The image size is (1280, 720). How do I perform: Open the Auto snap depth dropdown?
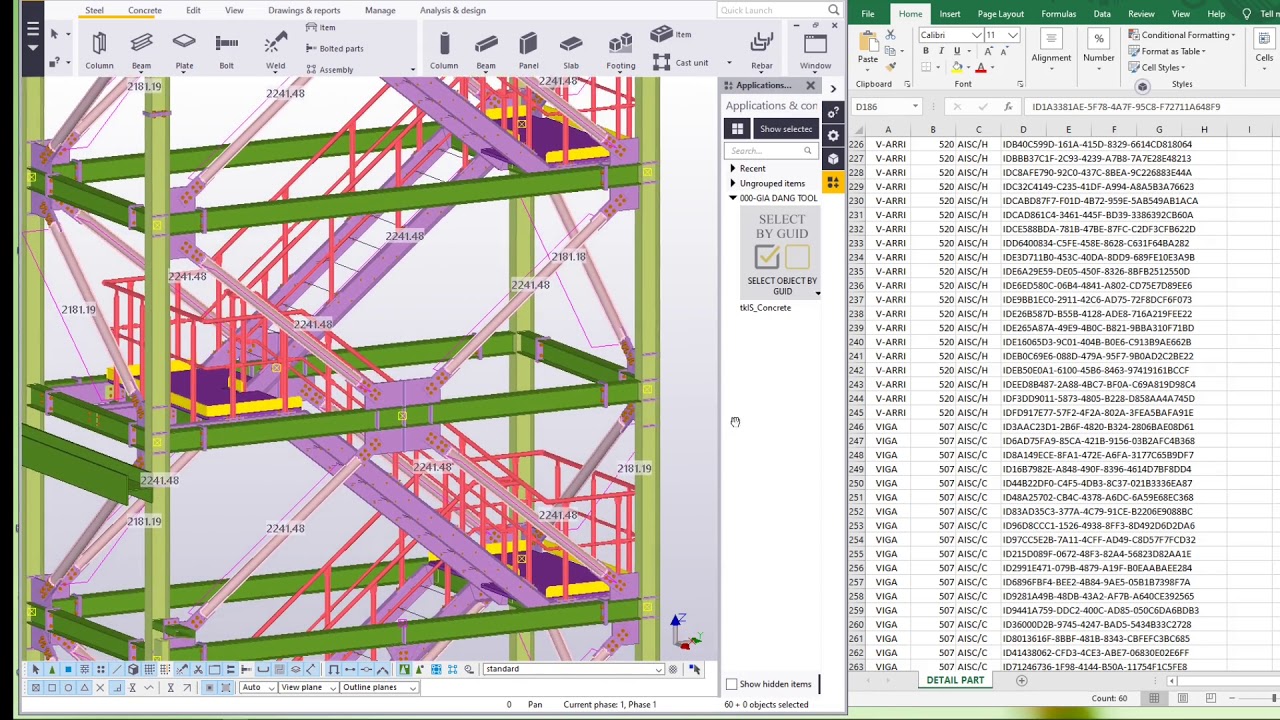[270, 687]
